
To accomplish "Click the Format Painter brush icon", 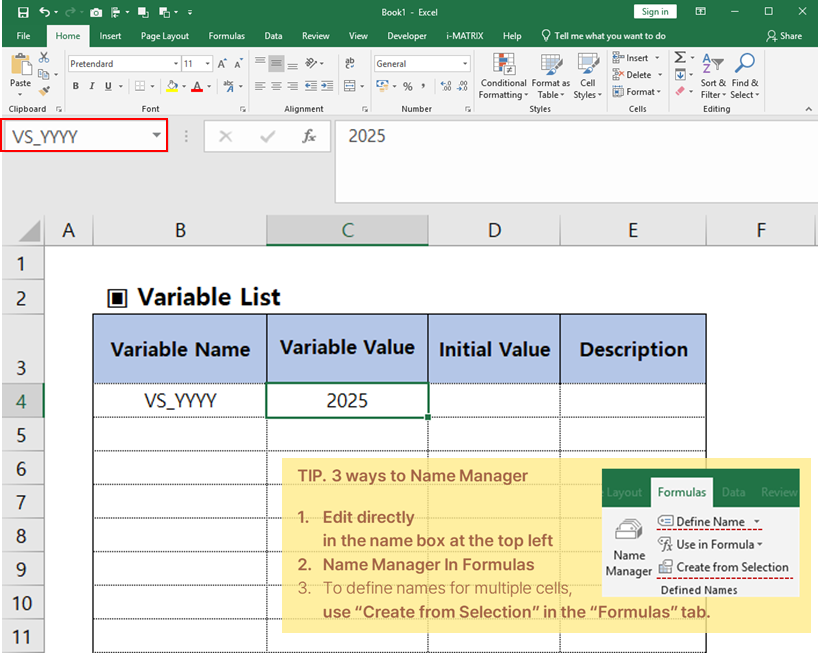I will [44, 91].
